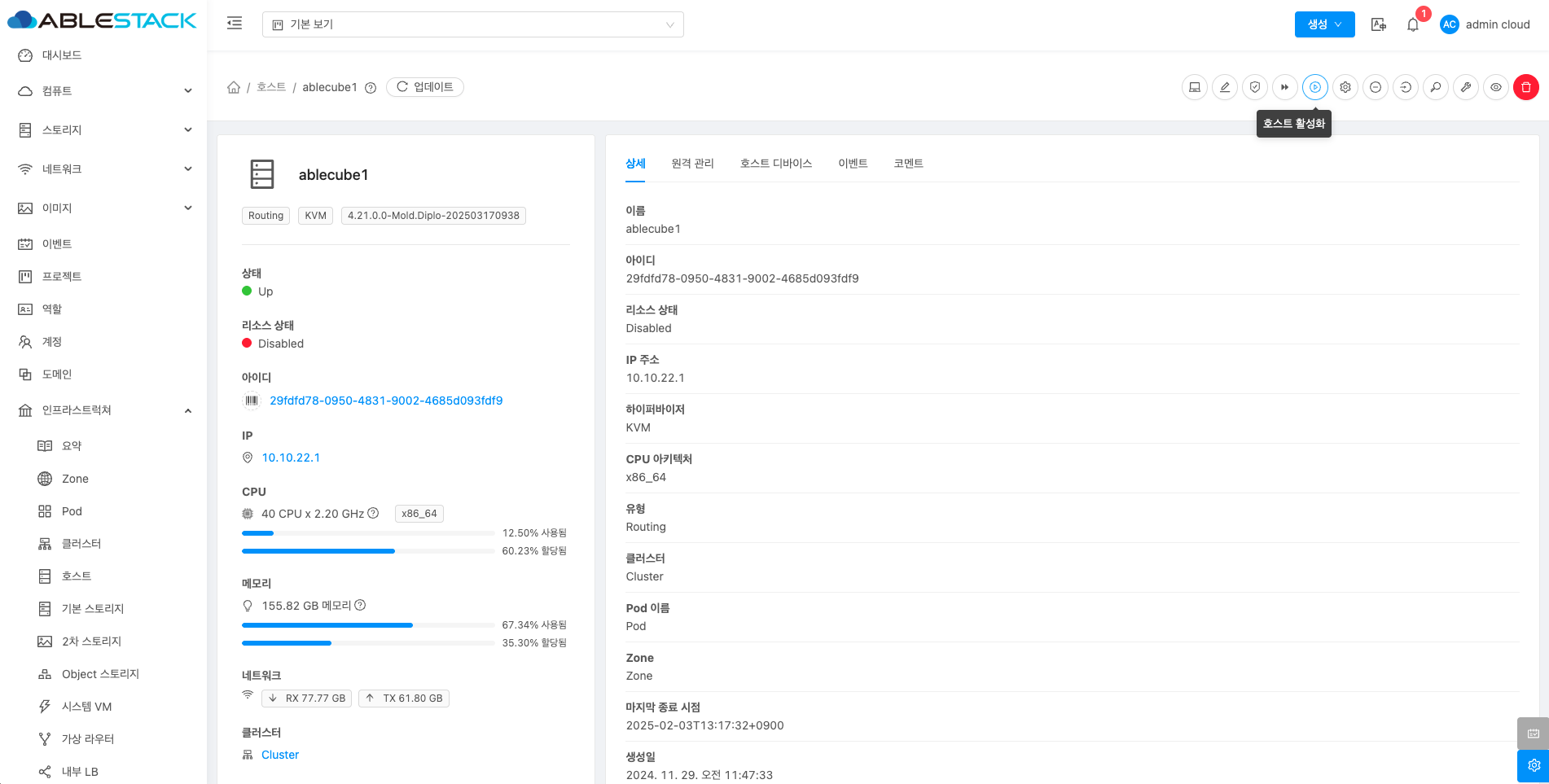
Task: Open the 기본 보기 view dropdown
Action: 472,24
